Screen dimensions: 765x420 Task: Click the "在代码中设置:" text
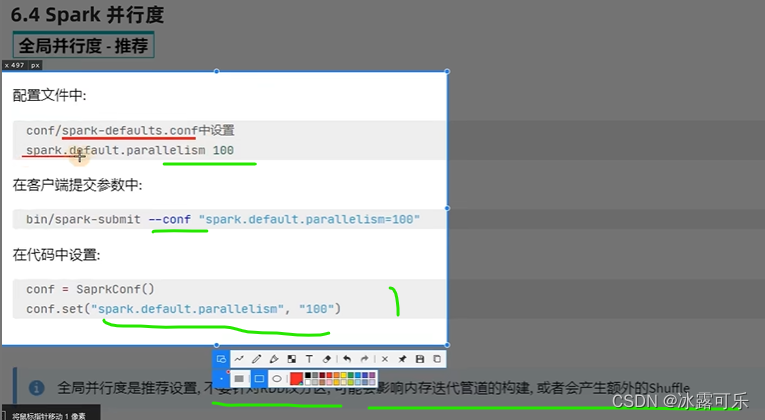coord(56,255)
